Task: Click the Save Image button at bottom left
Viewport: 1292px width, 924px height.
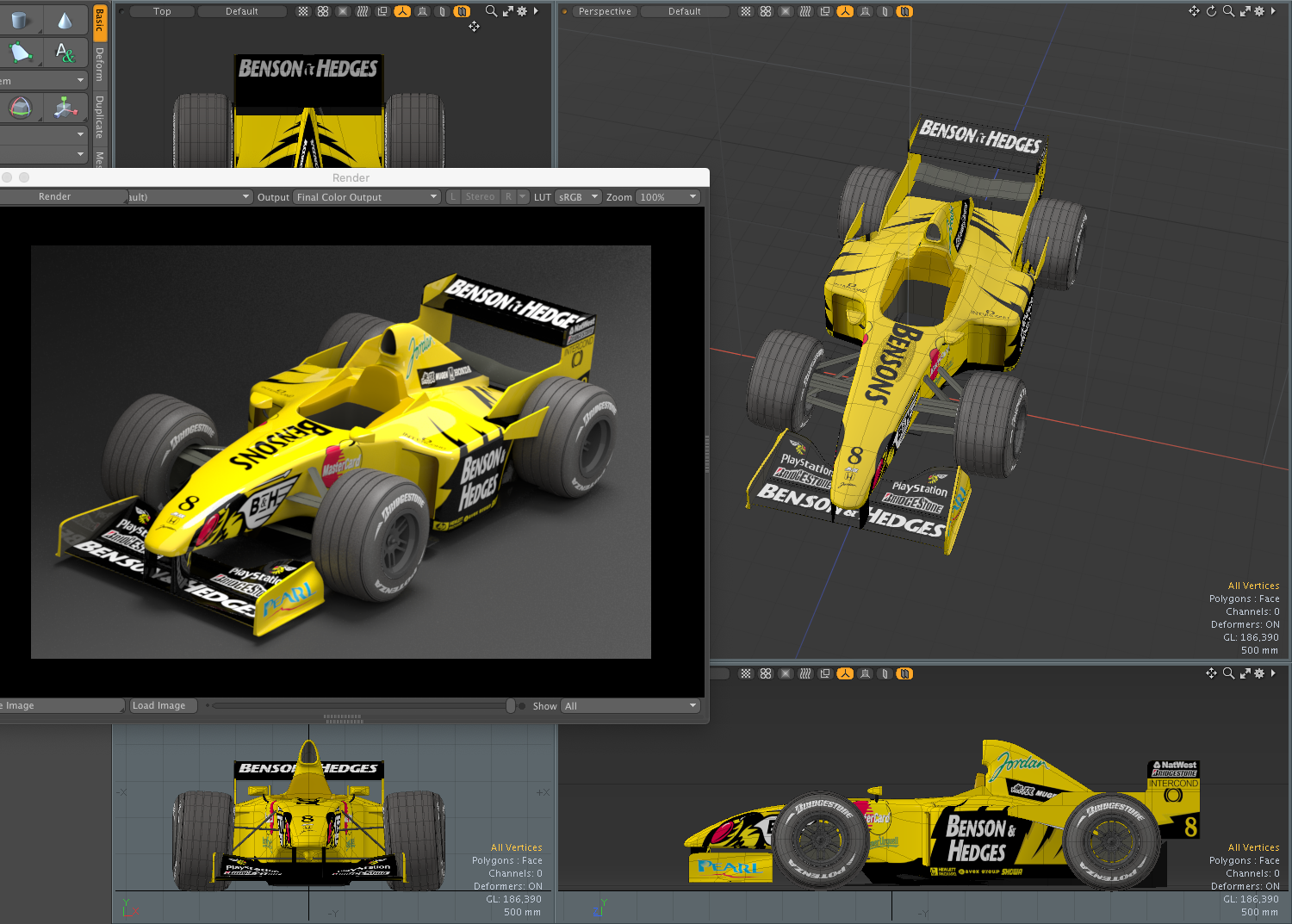Action: pos(60,705)
